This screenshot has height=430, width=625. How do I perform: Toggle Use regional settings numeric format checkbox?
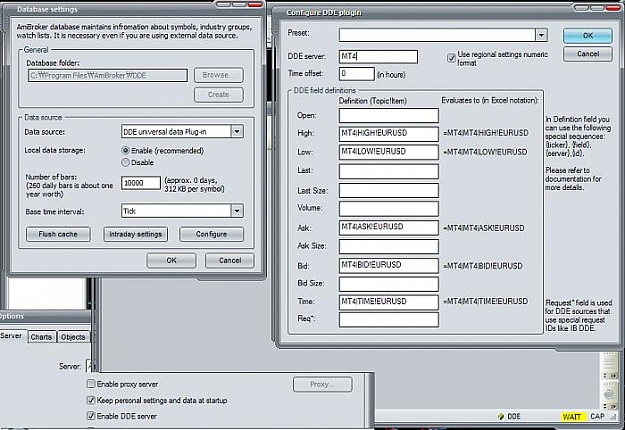[x=451, y=58]
